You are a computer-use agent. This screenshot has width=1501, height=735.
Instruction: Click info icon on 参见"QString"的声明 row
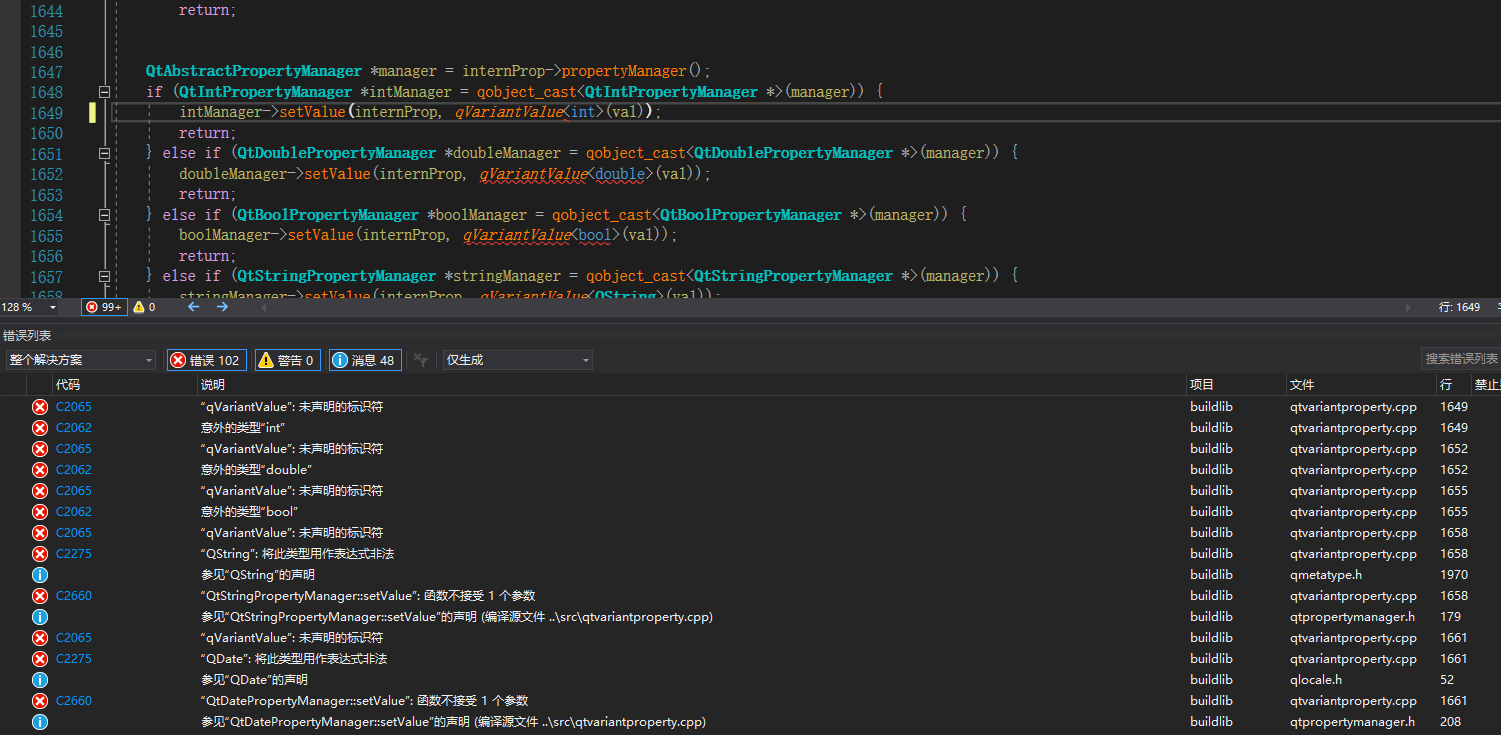pos(40,575)
